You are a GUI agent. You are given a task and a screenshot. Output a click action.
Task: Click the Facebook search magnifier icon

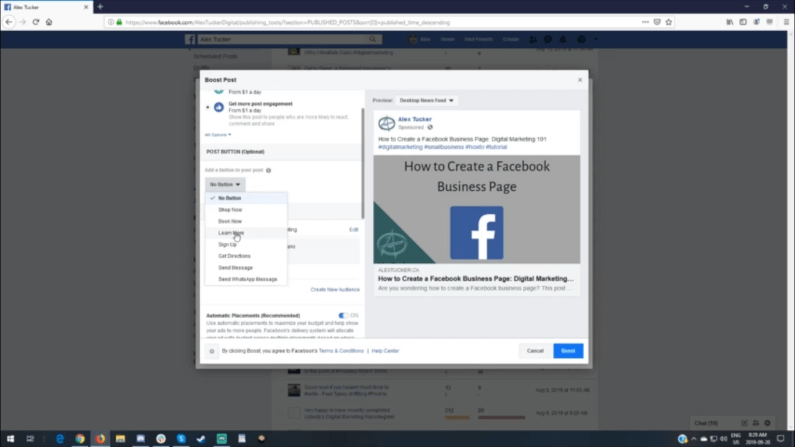373,39
